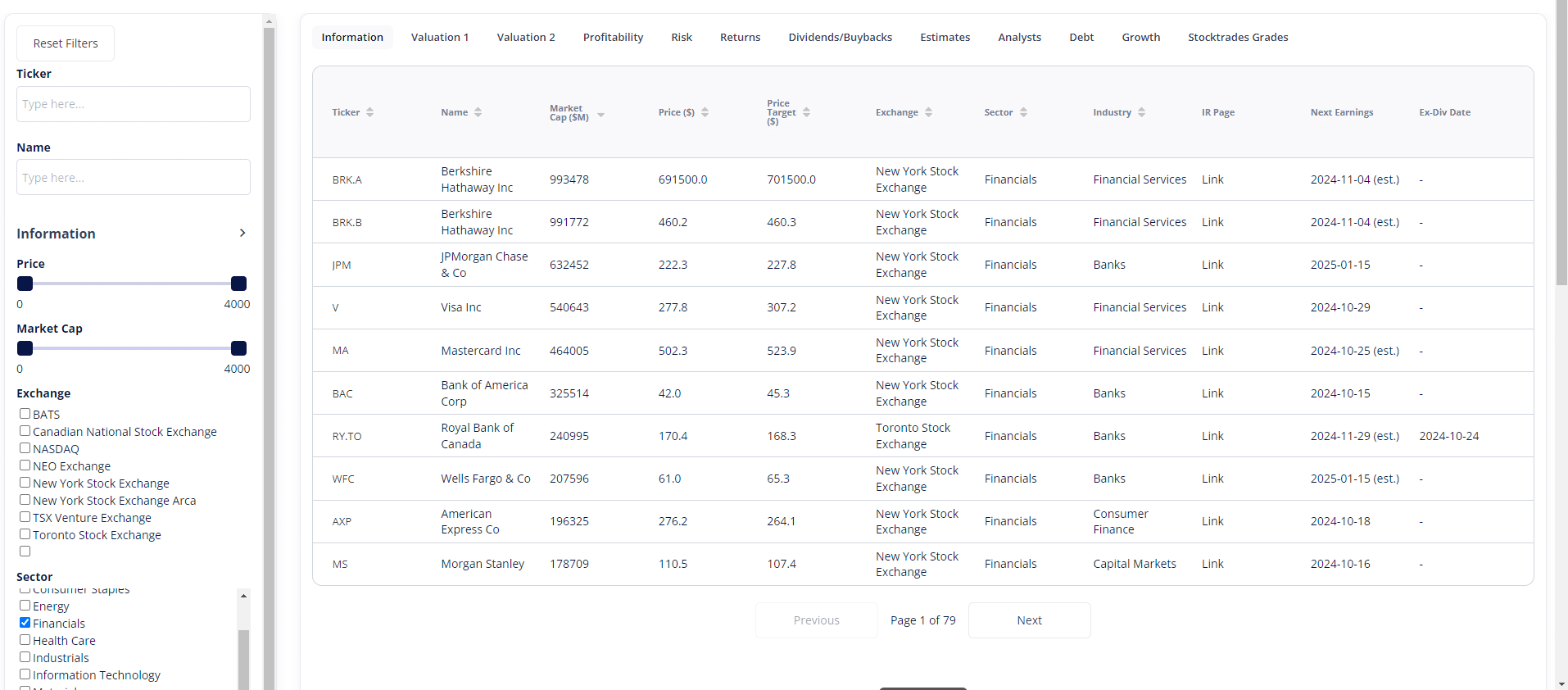1568x690 pixels.
Task: Click the Industry column sort arrows
Action: coord(1141,112)
